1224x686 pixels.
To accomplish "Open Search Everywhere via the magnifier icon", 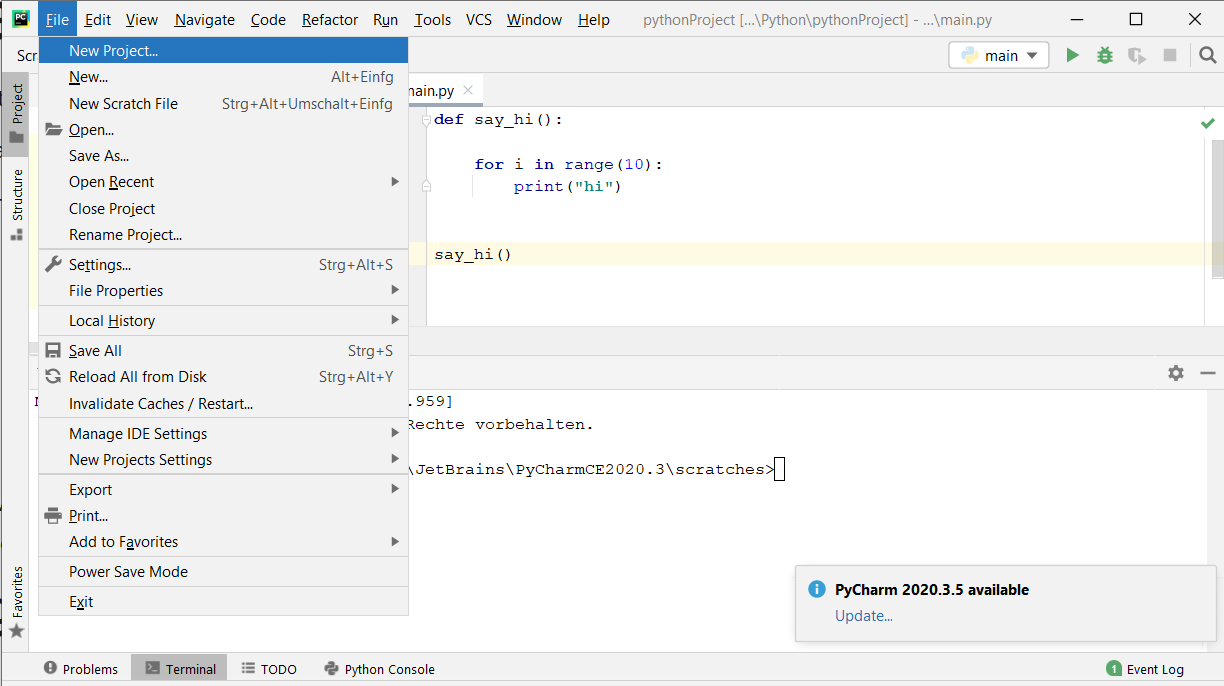I will (x=1207, y=55).
